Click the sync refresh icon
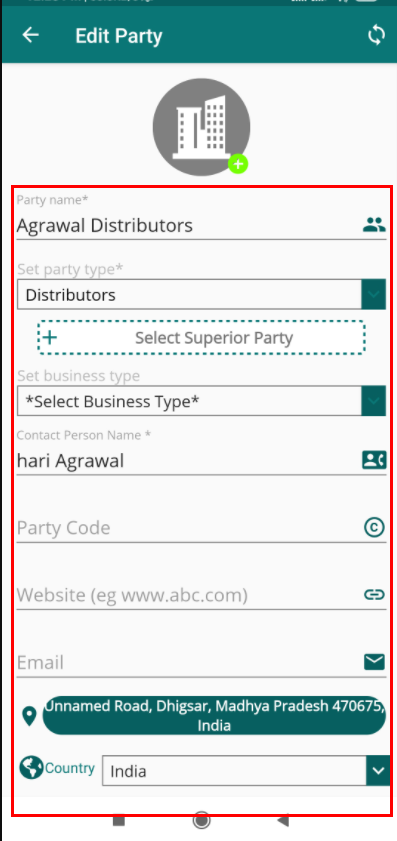 coord(377,35)
